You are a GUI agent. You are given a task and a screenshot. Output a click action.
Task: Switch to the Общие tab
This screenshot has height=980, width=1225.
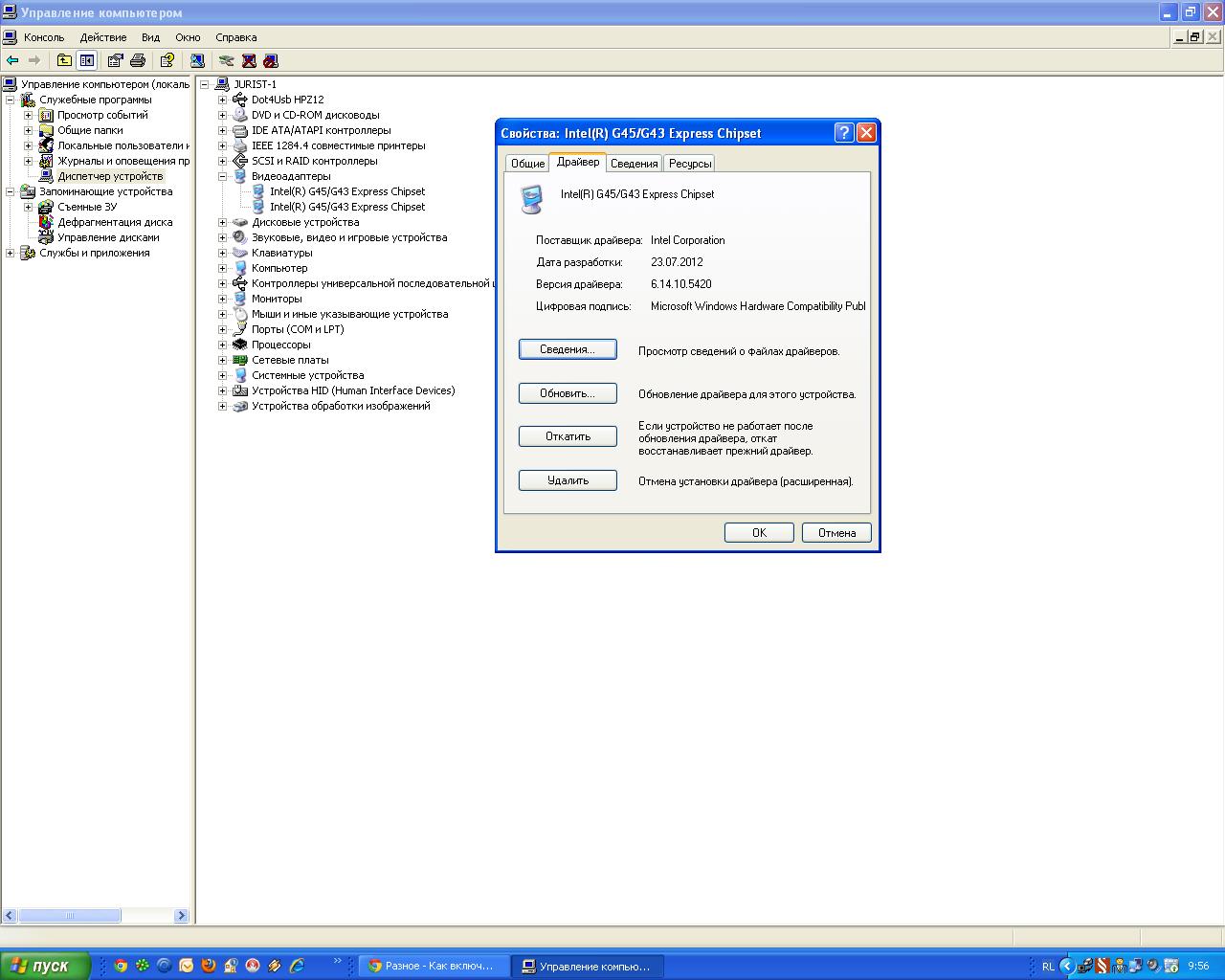click(527, 164)
